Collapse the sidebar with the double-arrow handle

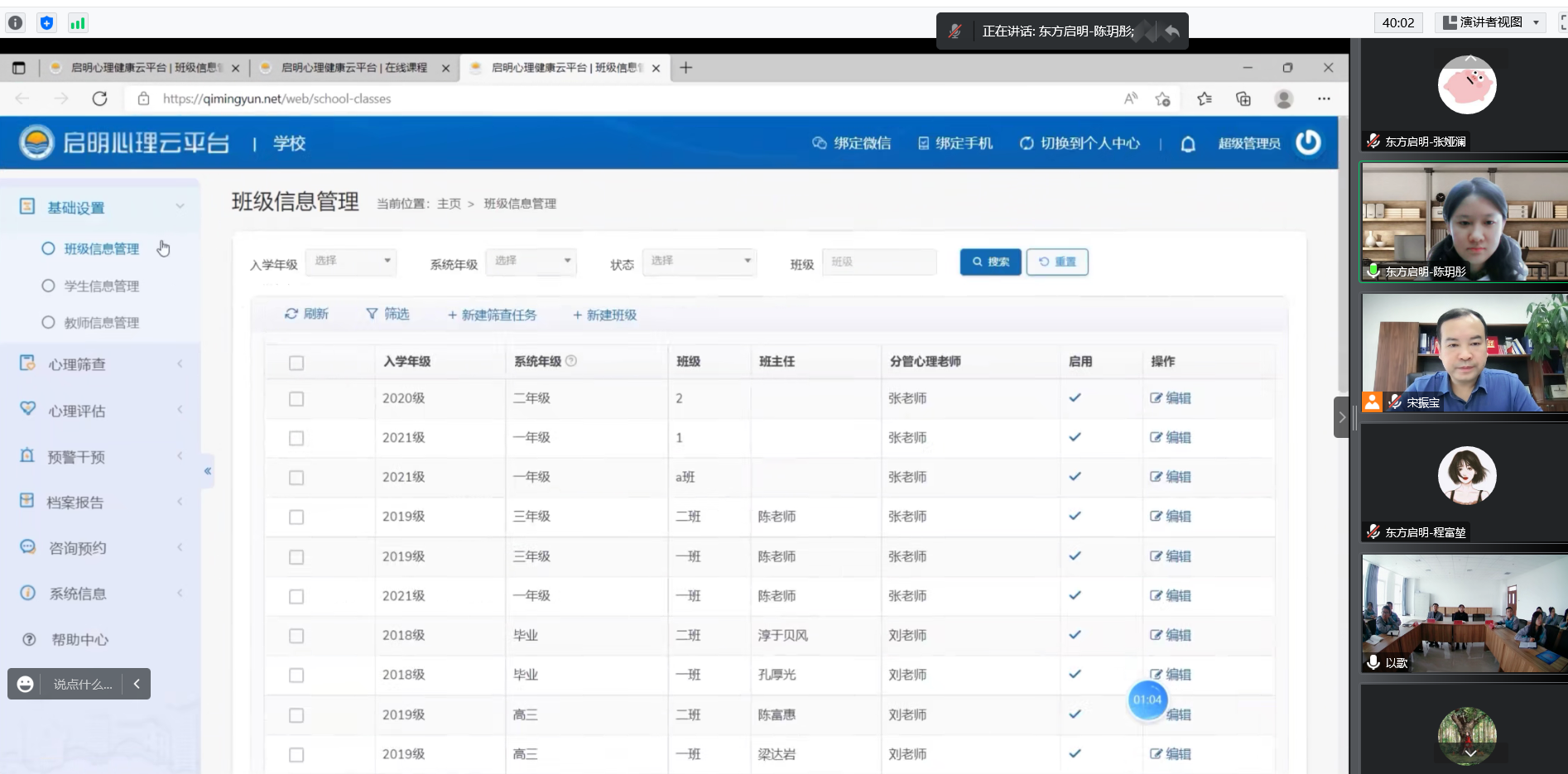pos(208,471)
